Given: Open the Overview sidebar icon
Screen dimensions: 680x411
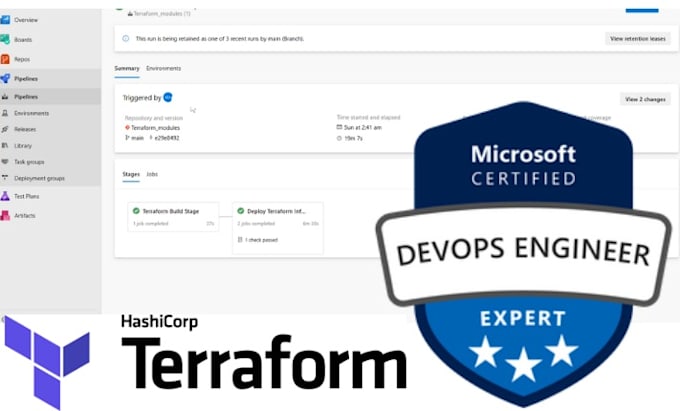Looking at the screenshot, I should coord(5,20).
